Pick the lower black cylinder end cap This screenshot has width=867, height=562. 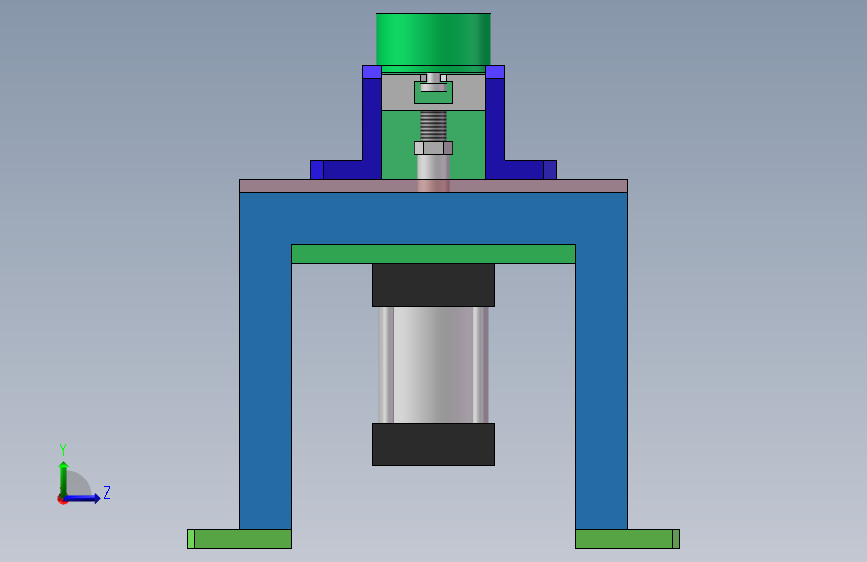tap(433, 444)
